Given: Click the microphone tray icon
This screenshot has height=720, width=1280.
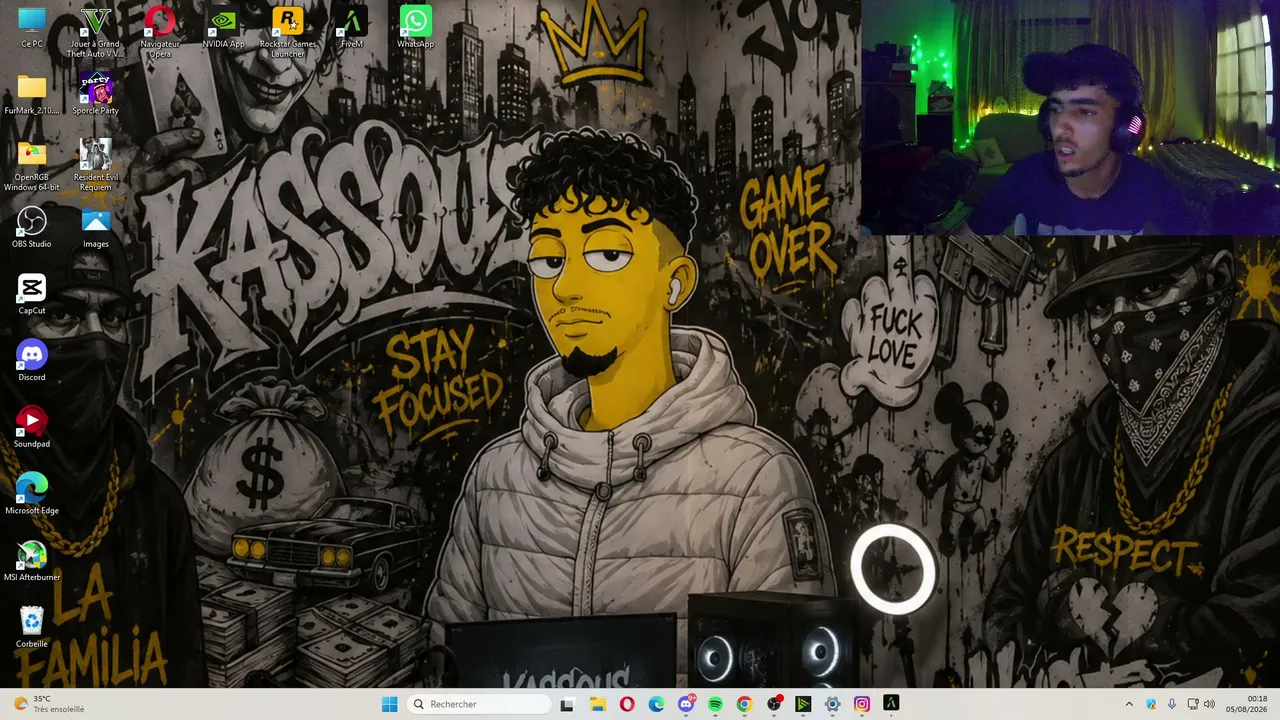Looking at the screenshot, I should click(x=1172, y=704).
